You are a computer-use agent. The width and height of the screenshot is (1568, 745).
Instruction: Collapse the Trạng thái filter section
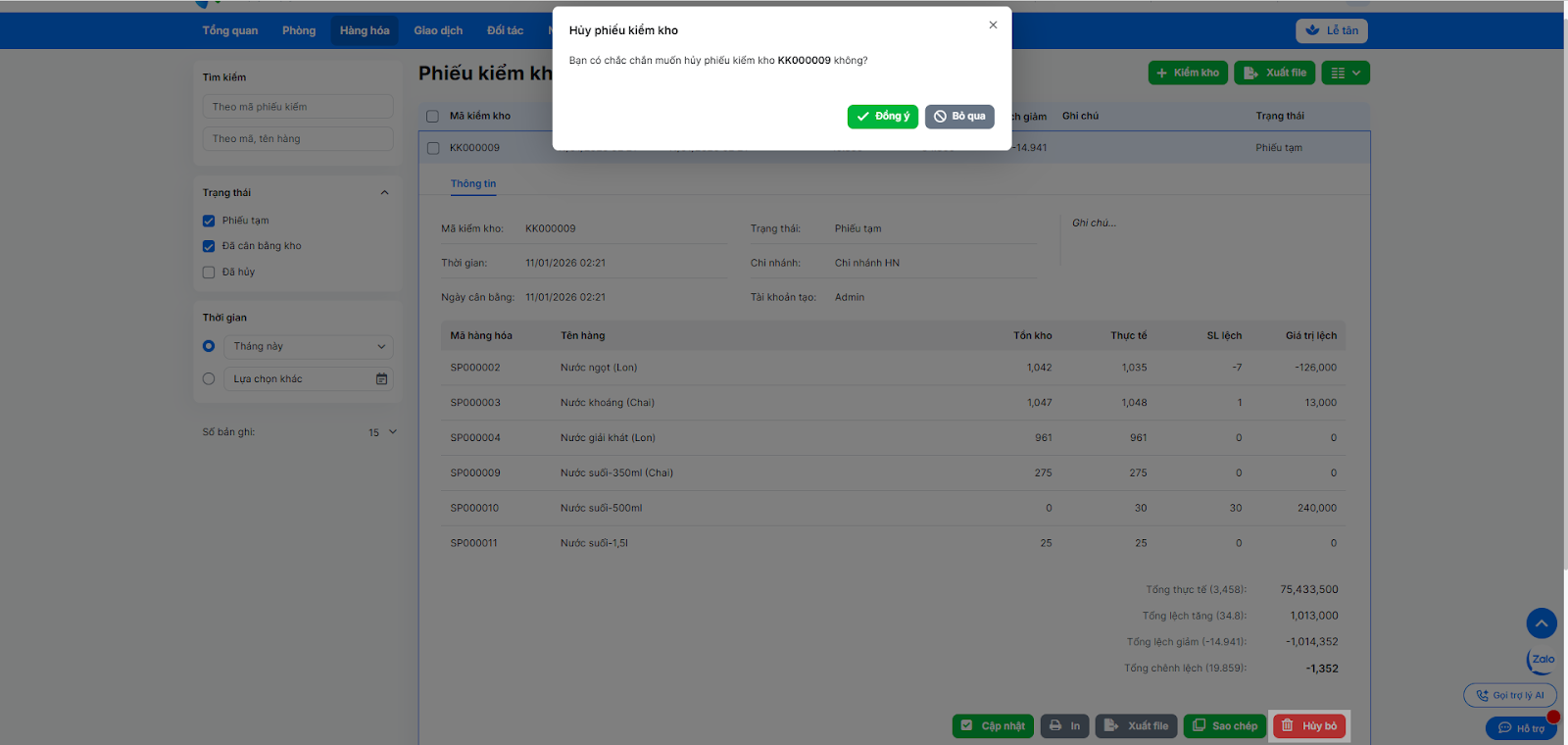(x=384, y=193)
